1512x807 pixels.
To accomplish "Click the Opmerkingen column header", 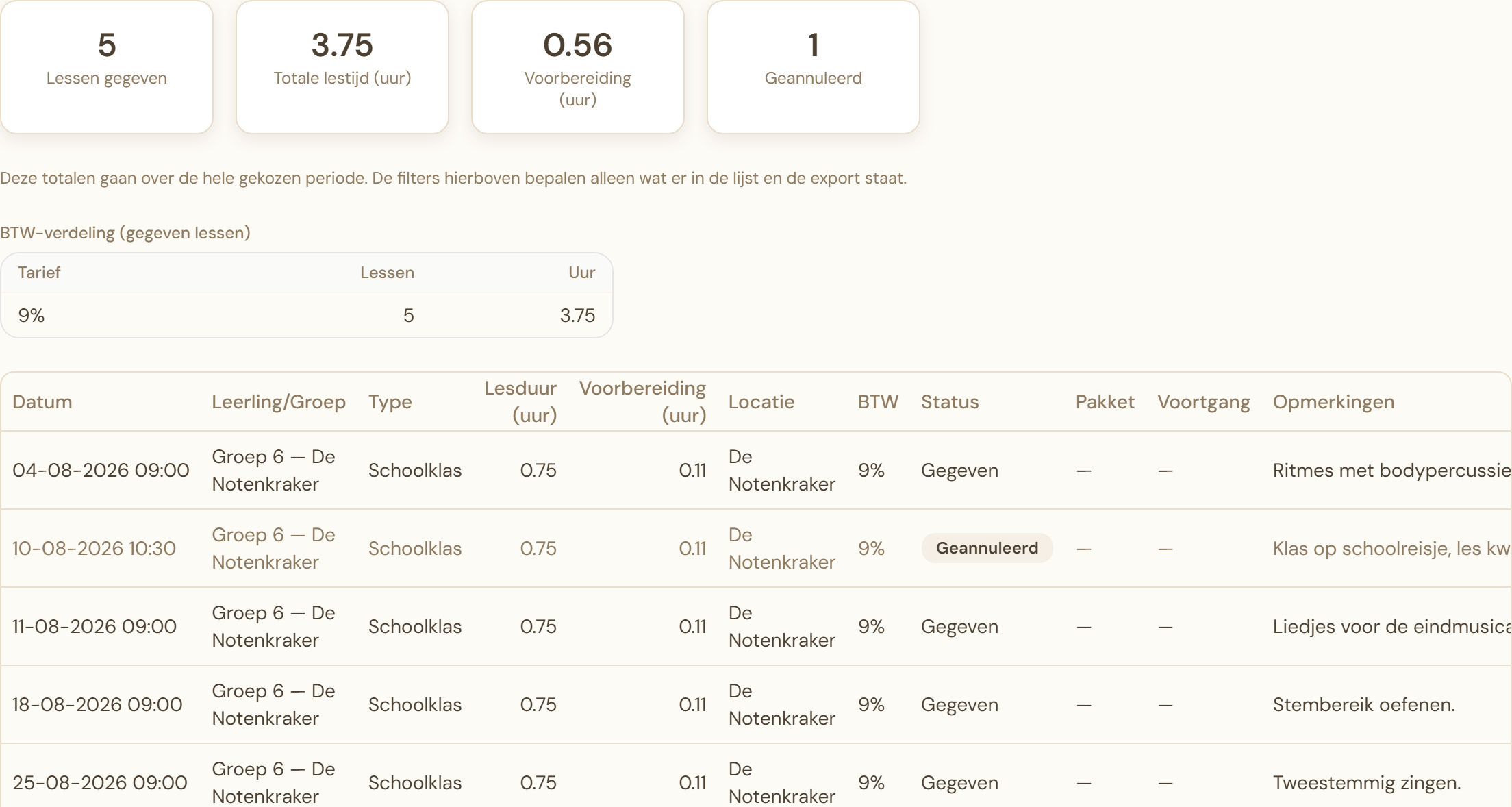I will (x=1333, y=402).
